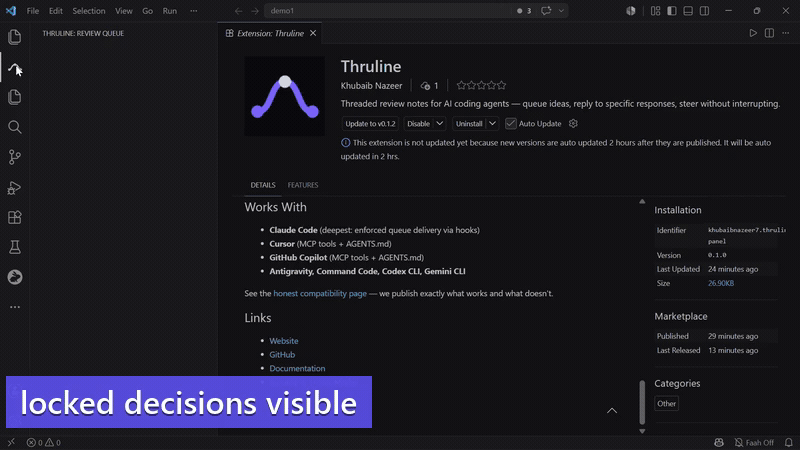Open the honest compatibility page link
800x450 pixels.
[320, 293]
